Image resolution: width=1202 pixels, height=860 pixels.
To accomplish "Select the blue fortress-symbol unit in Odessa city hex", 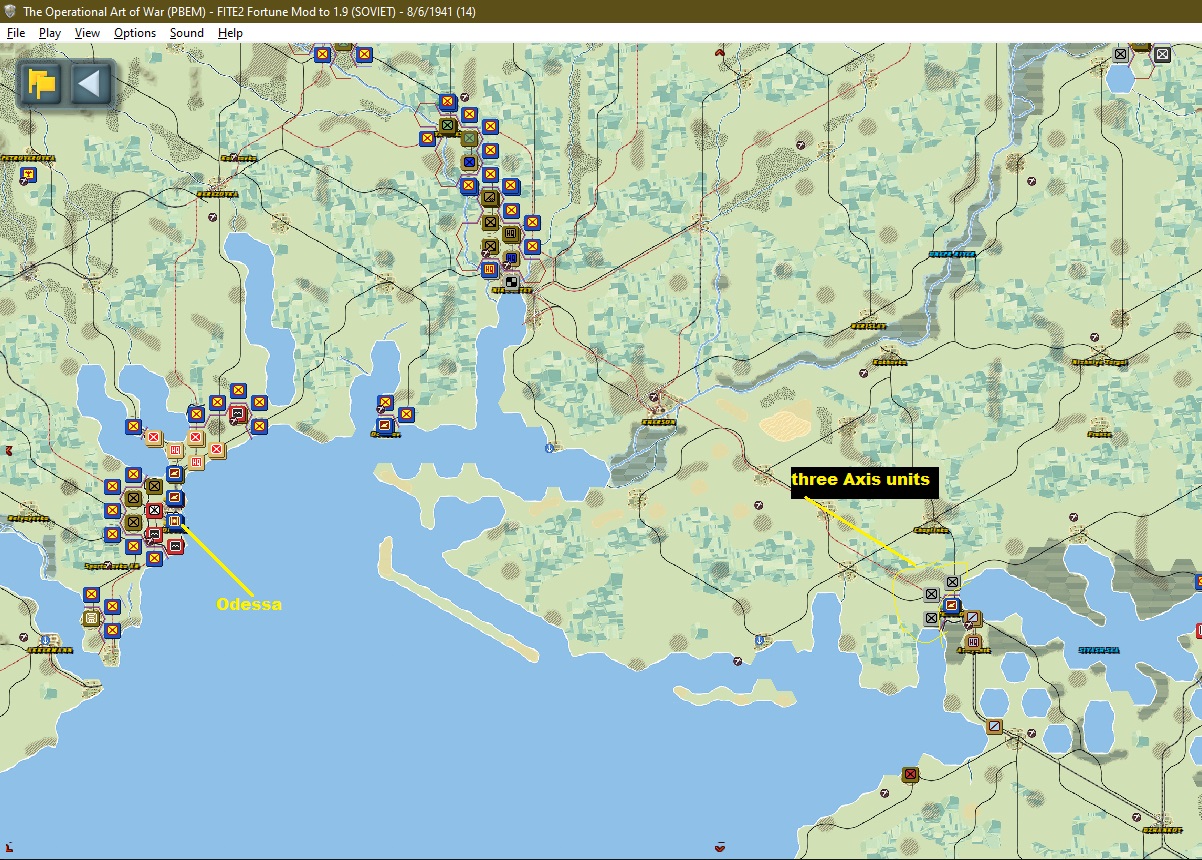I will point(175,521).
